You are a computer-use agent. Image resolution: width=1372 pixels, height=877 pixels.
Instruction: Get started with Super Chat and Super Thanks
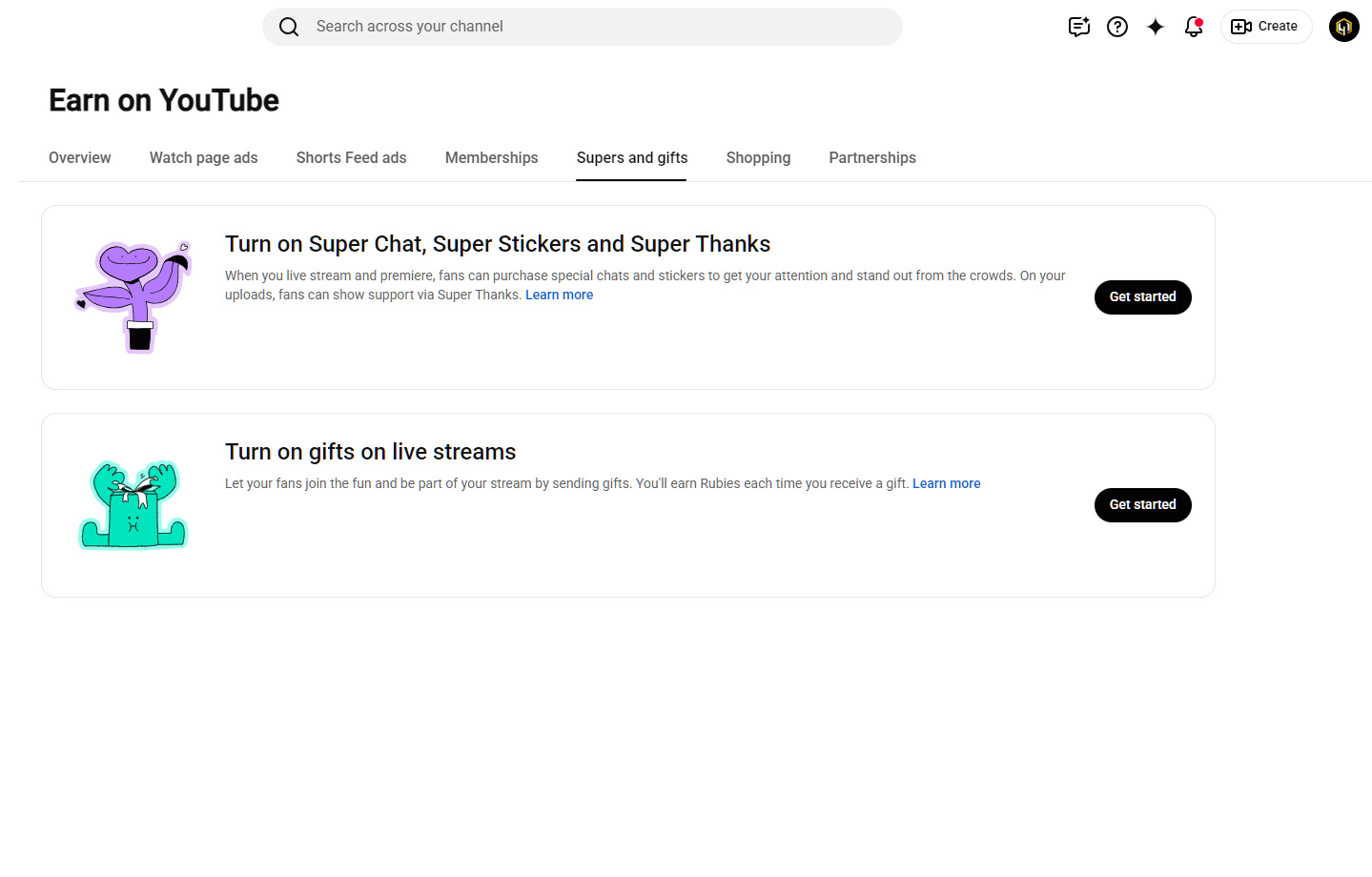(1143, 297)
